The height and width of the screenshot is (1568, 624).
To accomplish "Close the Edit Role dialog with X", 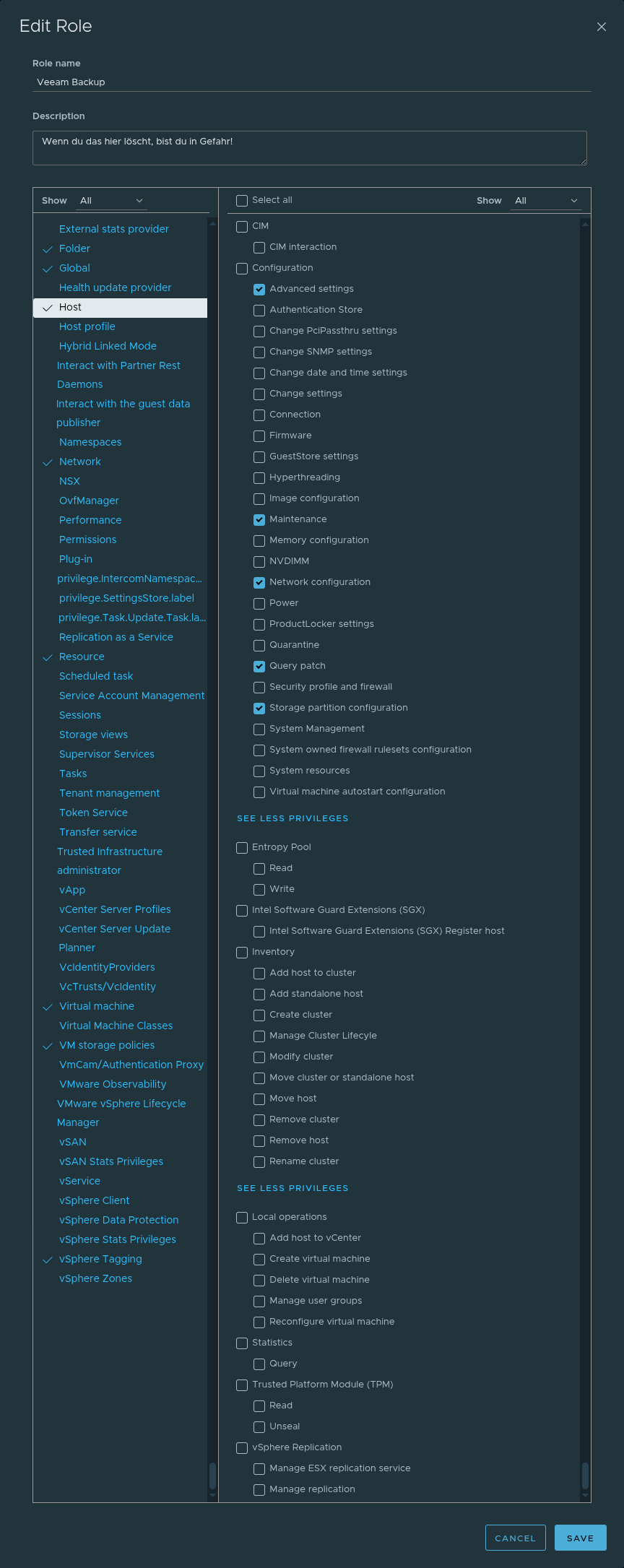I will pyautogui.click(x=601, y=27).
